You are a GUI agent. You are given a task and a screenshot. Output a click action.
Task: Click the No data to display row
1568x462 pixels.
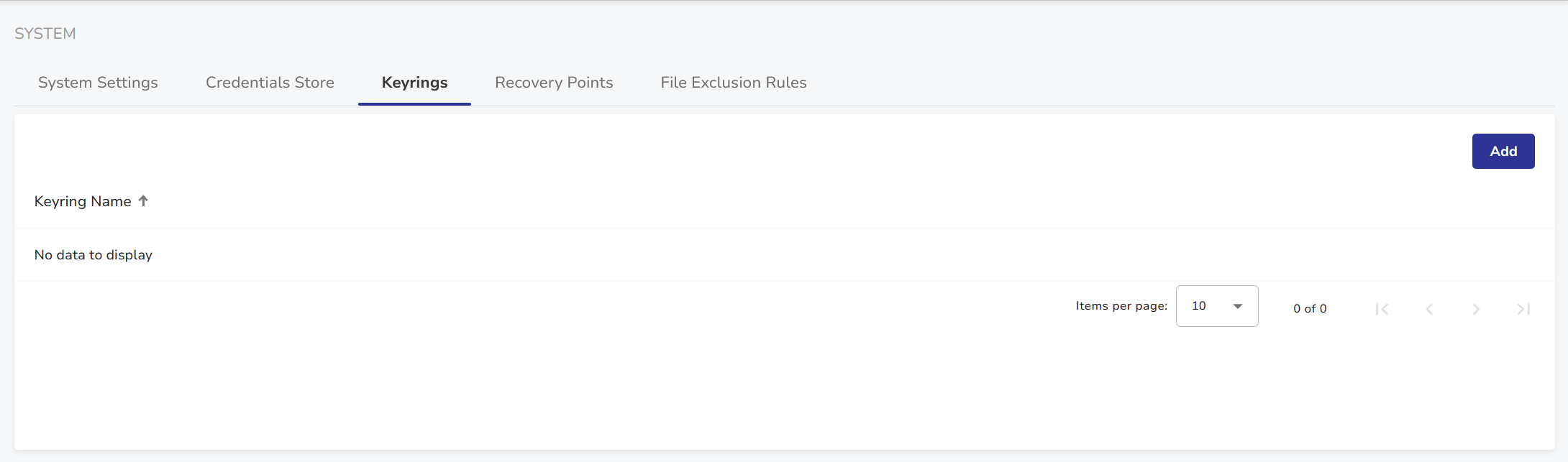[x=94, y=255]
